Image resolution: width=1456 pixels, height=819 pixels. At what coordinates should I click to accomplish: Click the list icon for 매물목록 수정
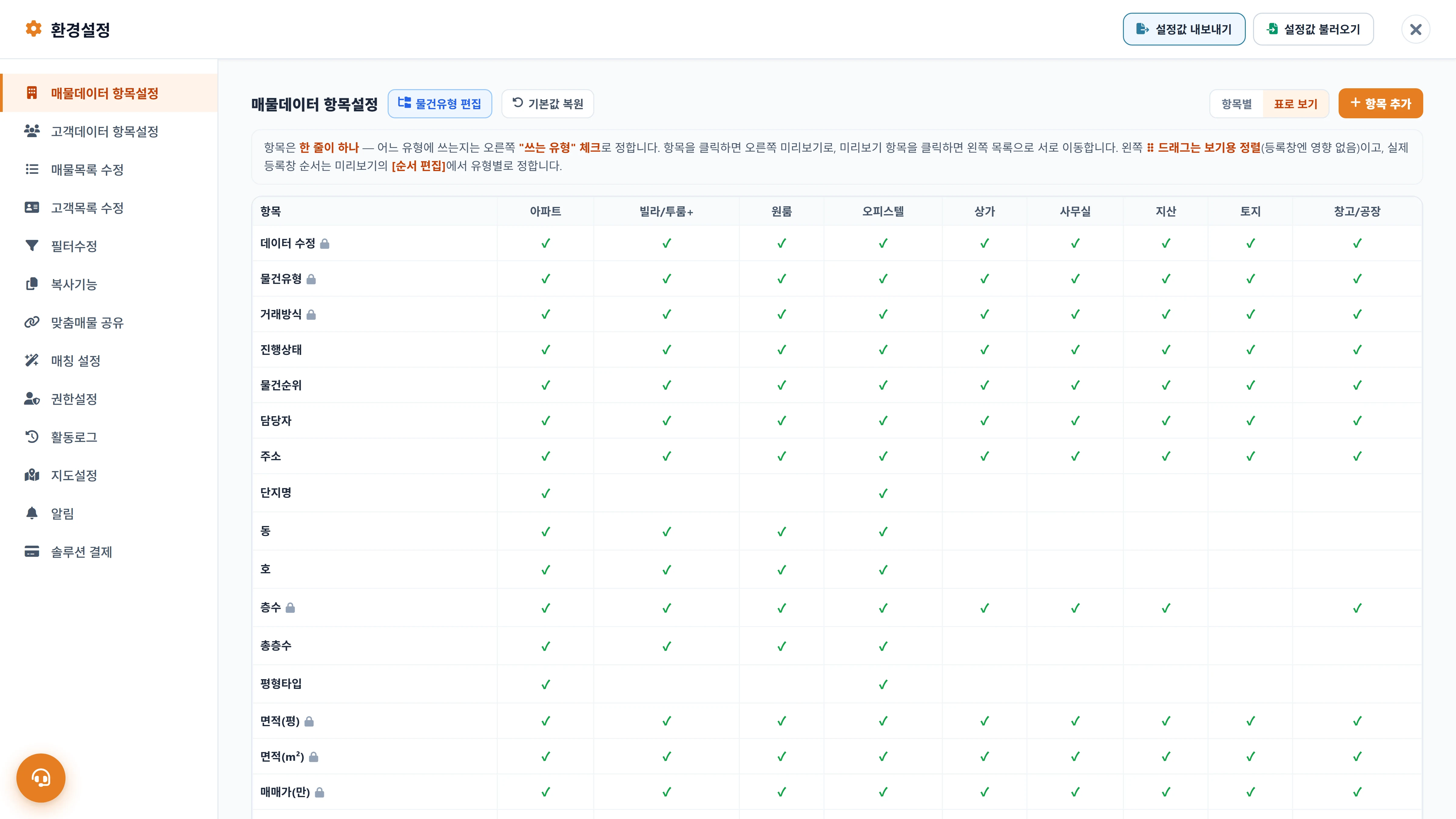32,169
